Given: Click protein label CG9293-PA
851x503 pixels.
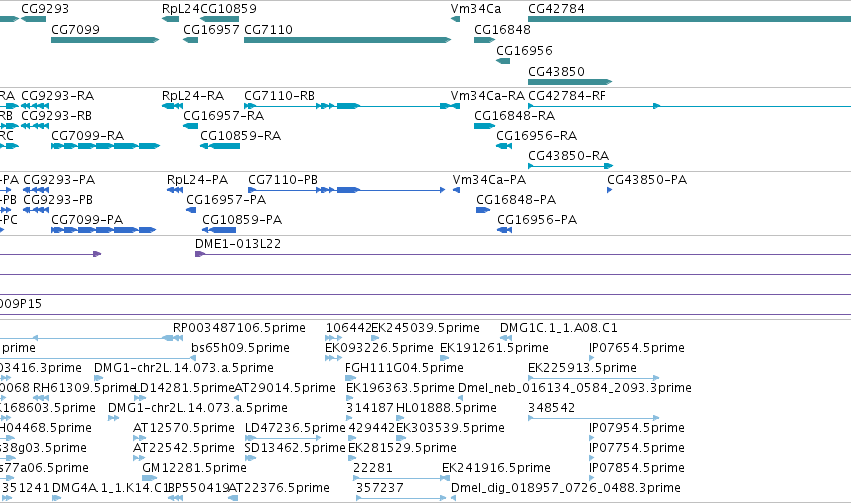Looking at the screenshot, I should tap(59, 180).
